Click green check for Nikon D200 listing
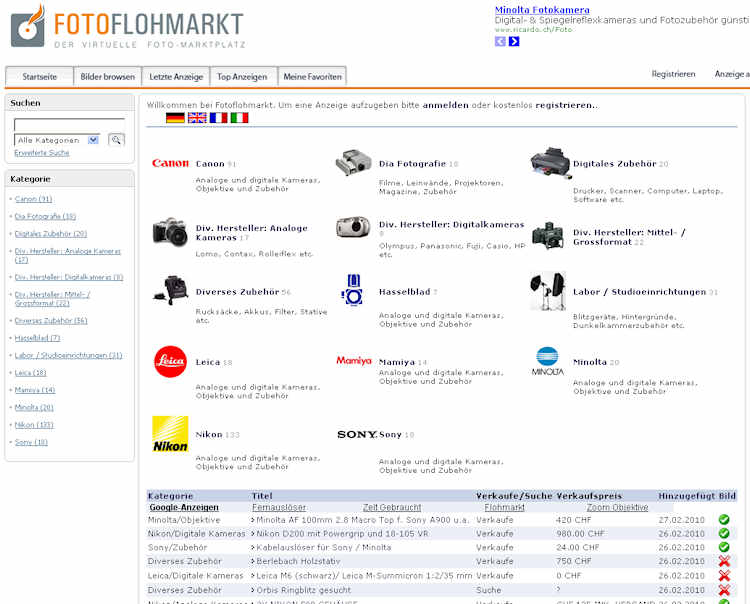The height and width of the screenshot is (604, 750). (x=724, y=533)
